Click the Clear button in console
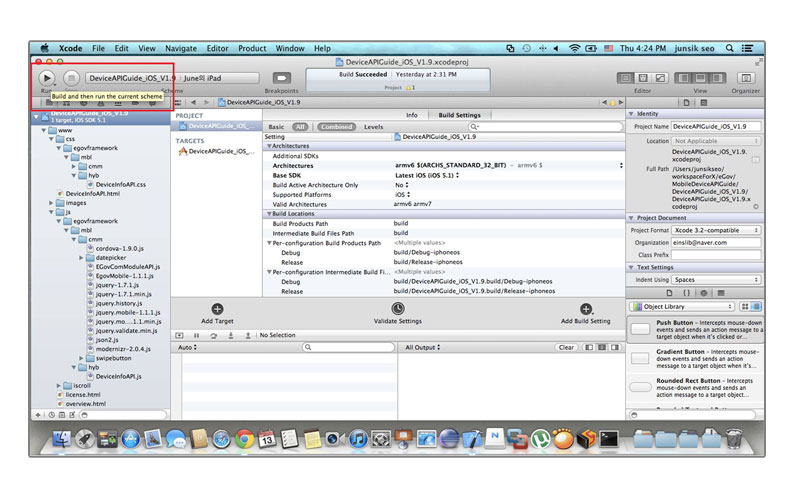This screenshot has height=500, width=800. click(566, 347)
